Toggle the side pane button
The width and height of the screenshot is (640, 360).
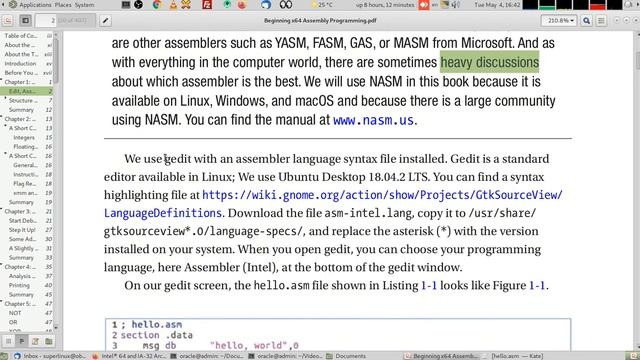pyautogui.click(x=25, y=20)
